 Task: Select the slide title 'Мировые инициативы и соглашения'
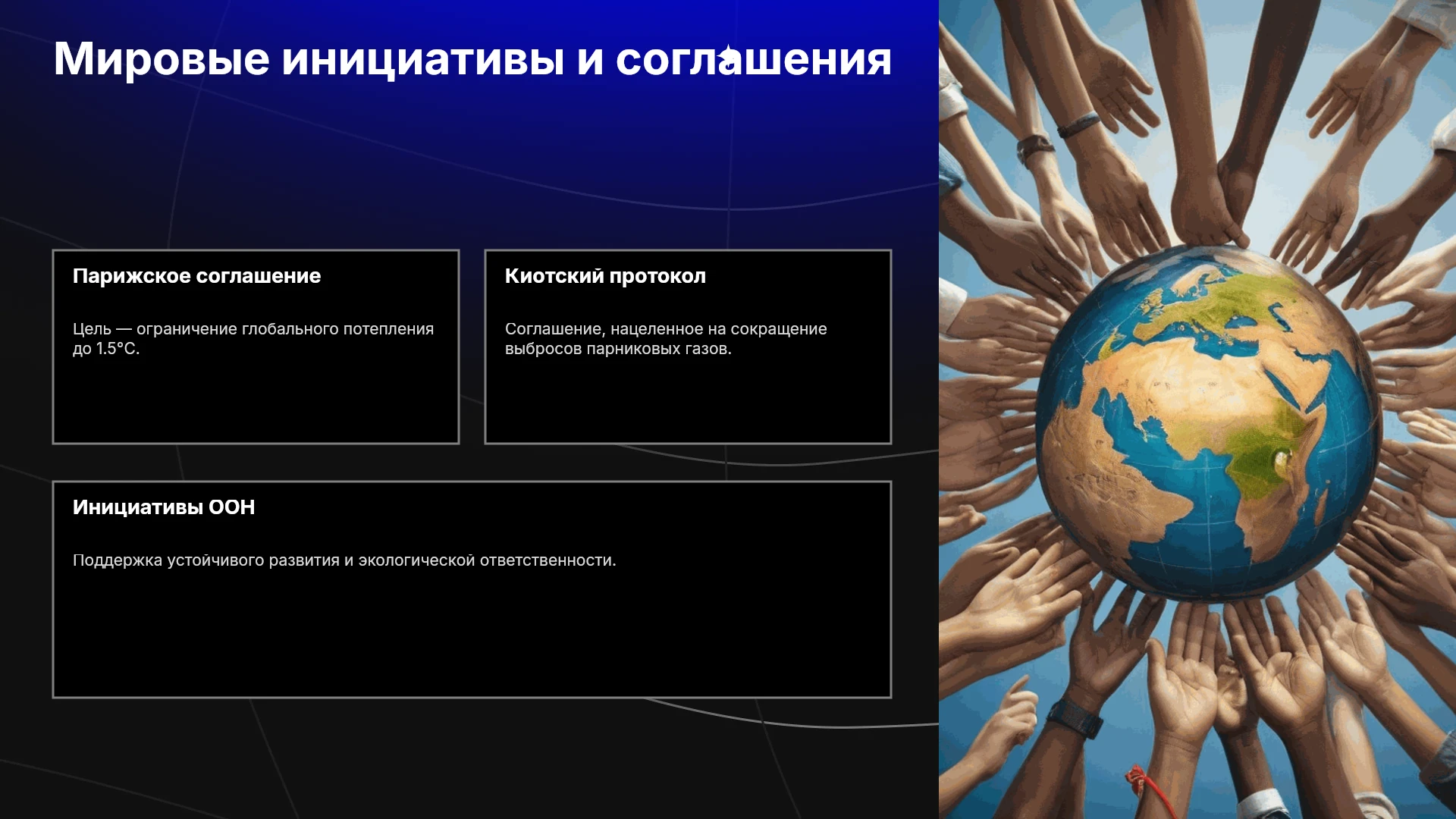(472, 59)
